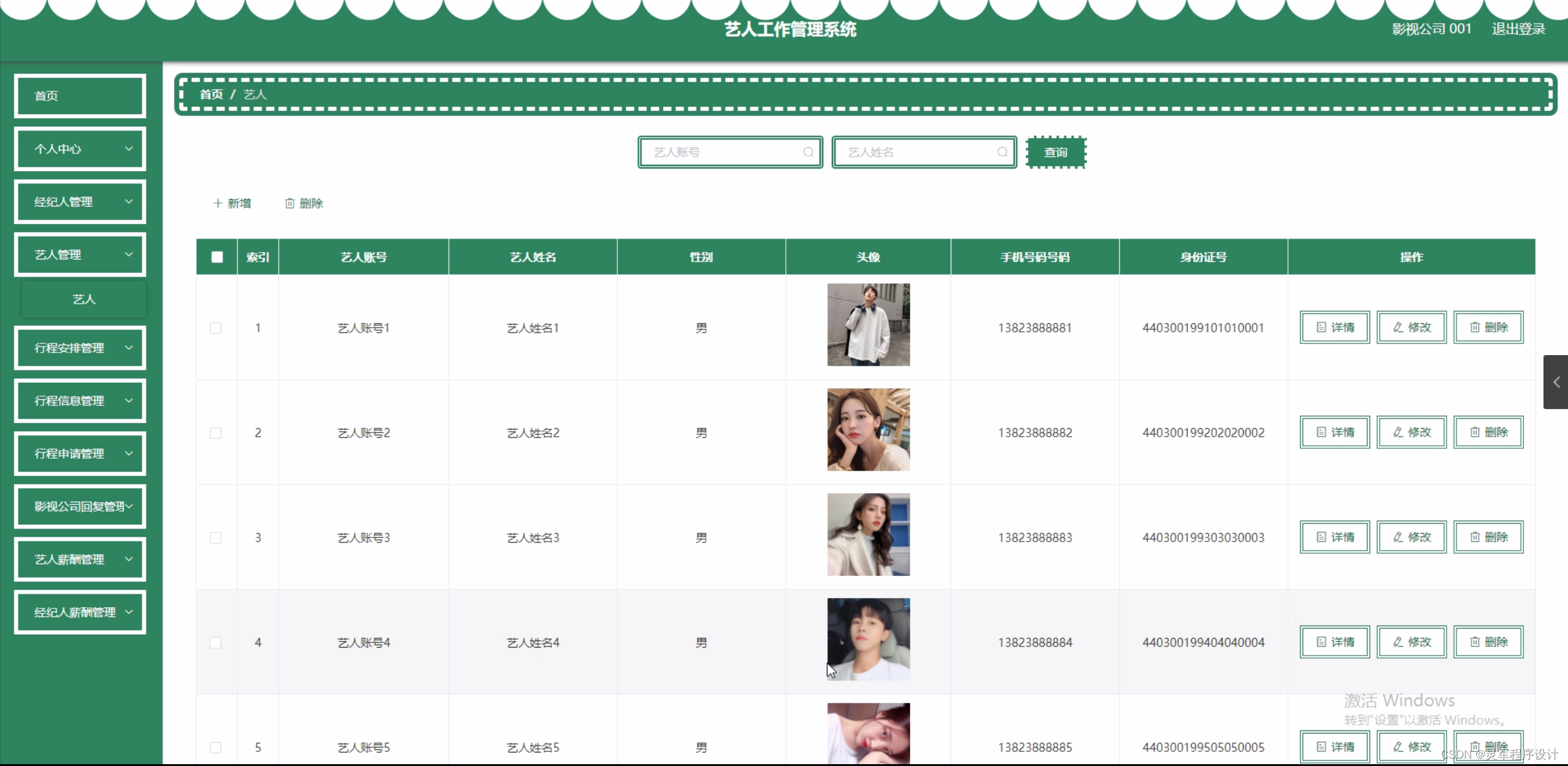This screenshot has width=1568, height=766.
Task: Expand the 经纪人管理 section
Action: click(80, 201)
